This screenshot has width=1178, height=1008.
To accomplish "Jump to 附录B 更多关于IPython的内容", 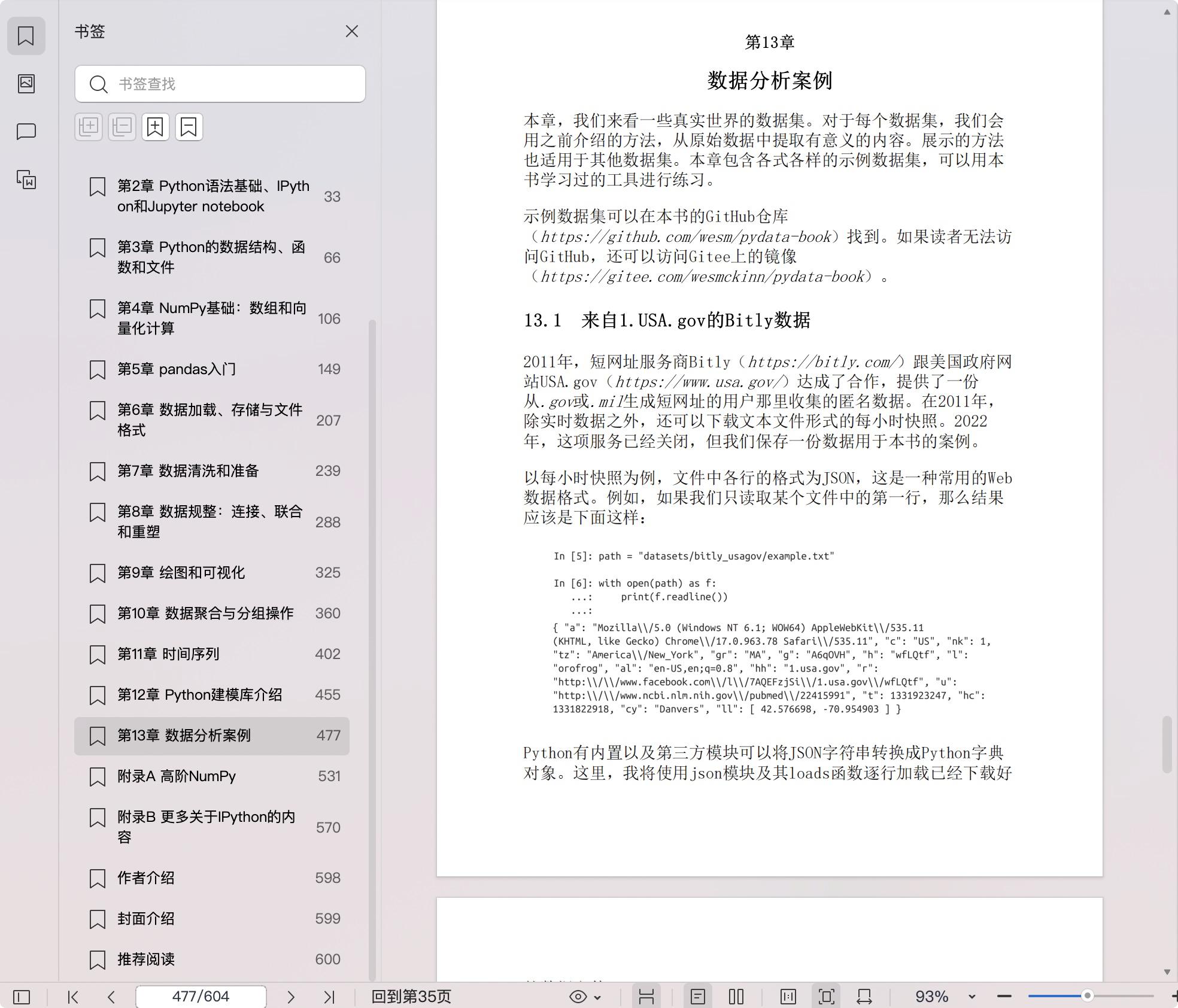I will coord(212,827).
